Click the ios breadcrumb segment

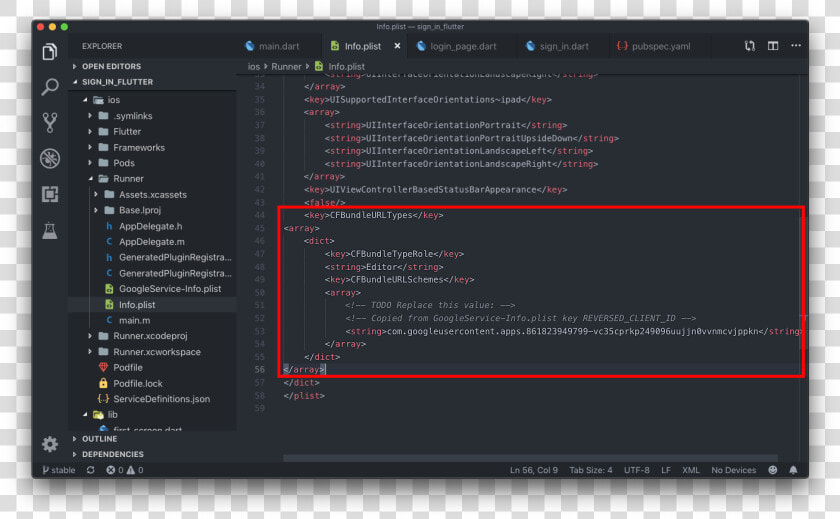click(253, 66)
